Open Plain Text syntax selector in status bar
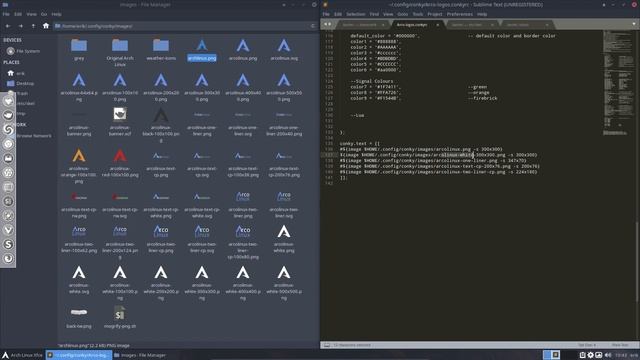The image size is (640, 360). click(x=620, y=345)
